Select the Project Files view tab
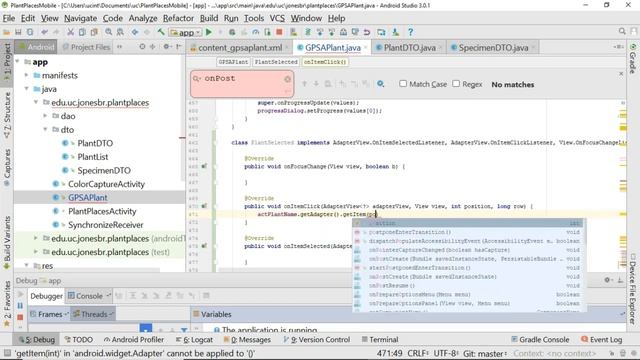 coord(87,47)
